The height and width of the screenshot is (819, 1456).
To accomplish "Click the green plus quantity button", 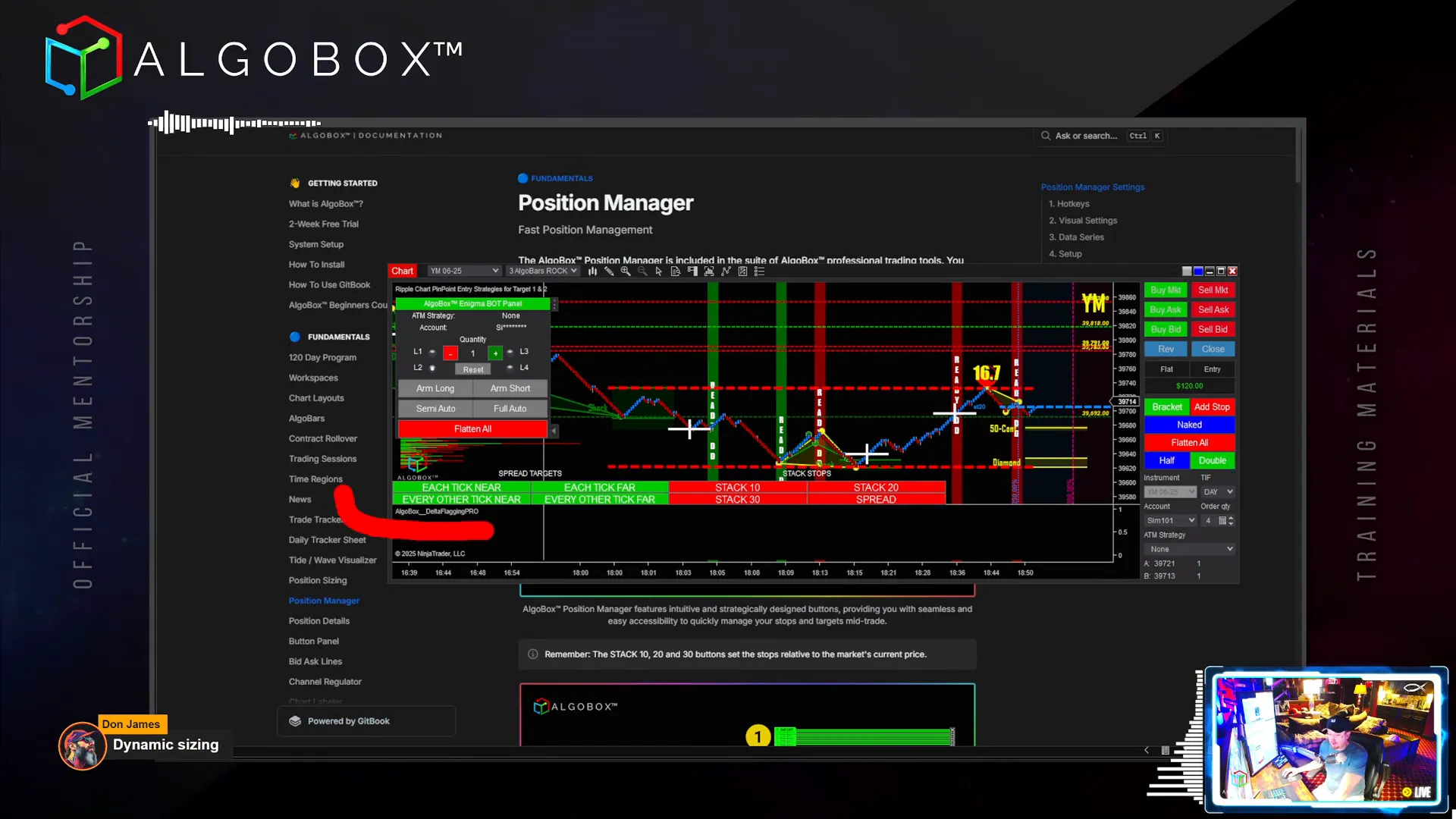I will [495, 353].
